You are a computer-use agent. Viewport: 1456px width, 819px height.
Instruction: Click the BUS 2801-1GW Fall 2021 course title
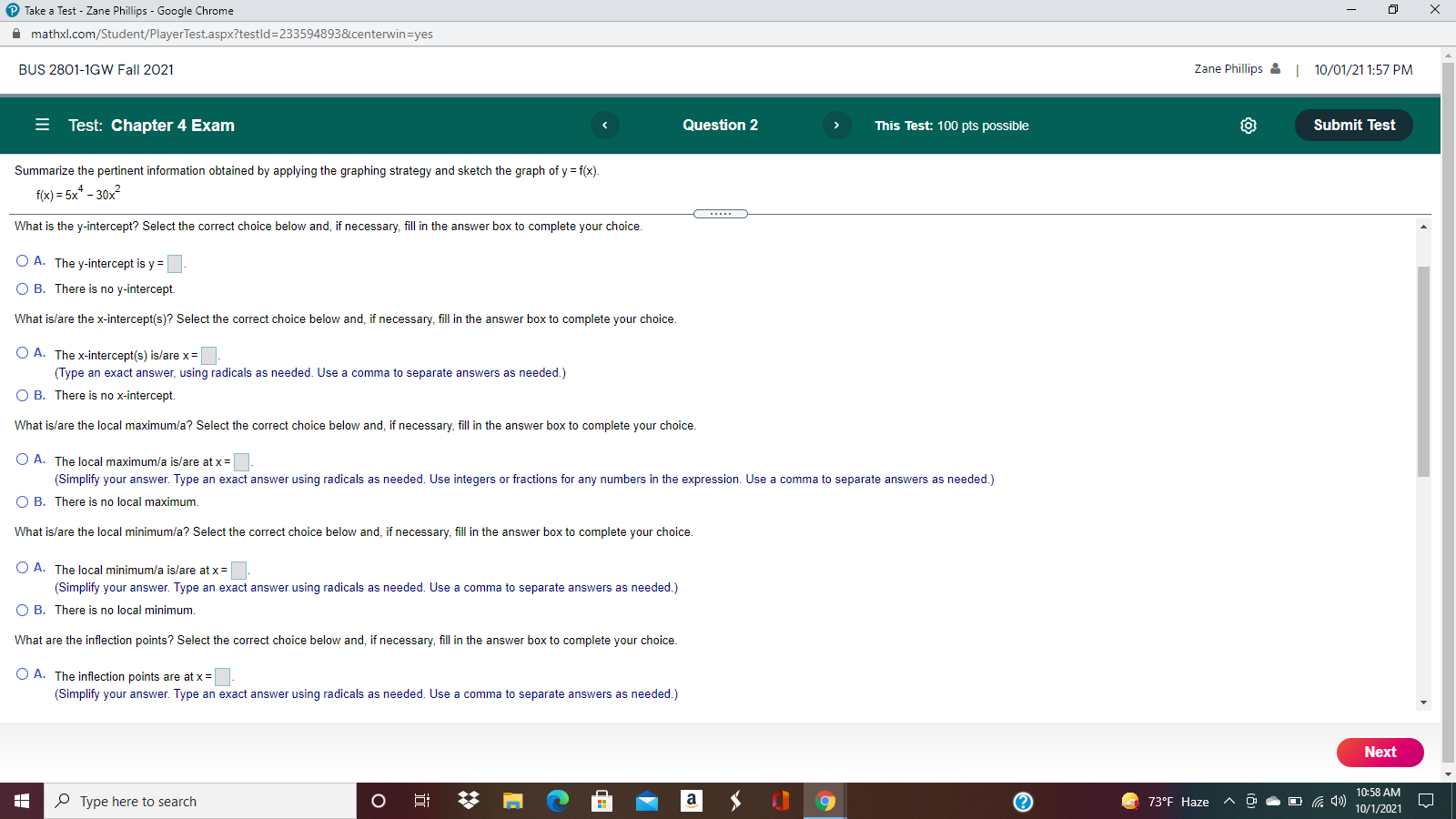tap(96, 70)
